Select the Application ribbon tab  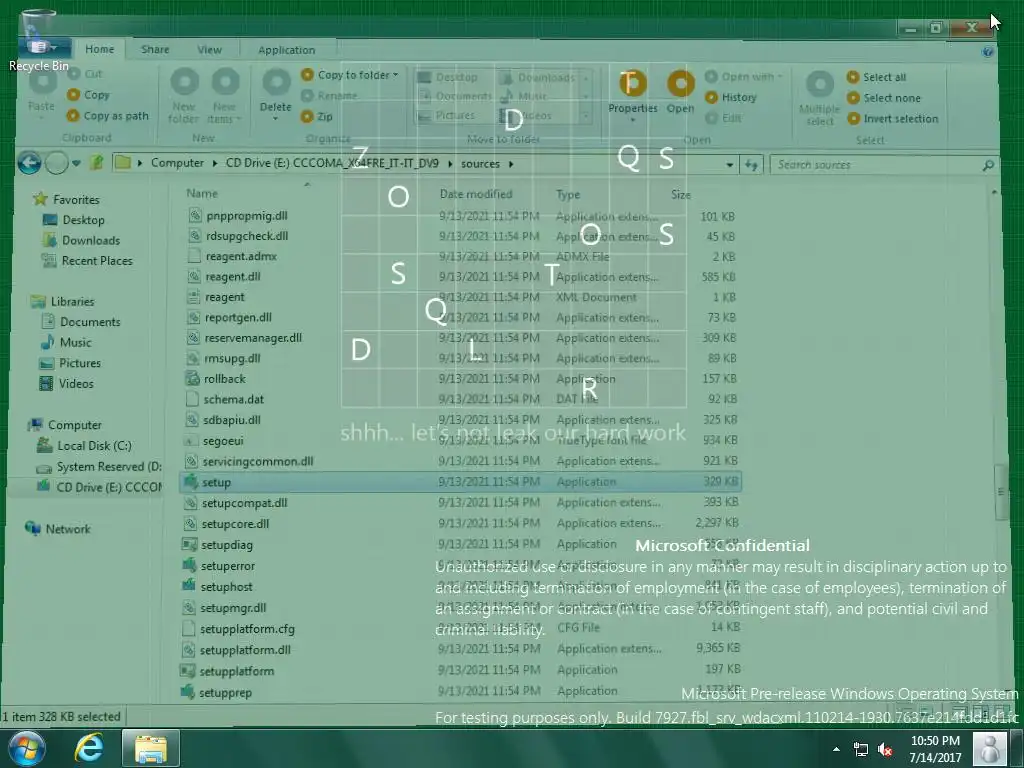coord(287,50)
